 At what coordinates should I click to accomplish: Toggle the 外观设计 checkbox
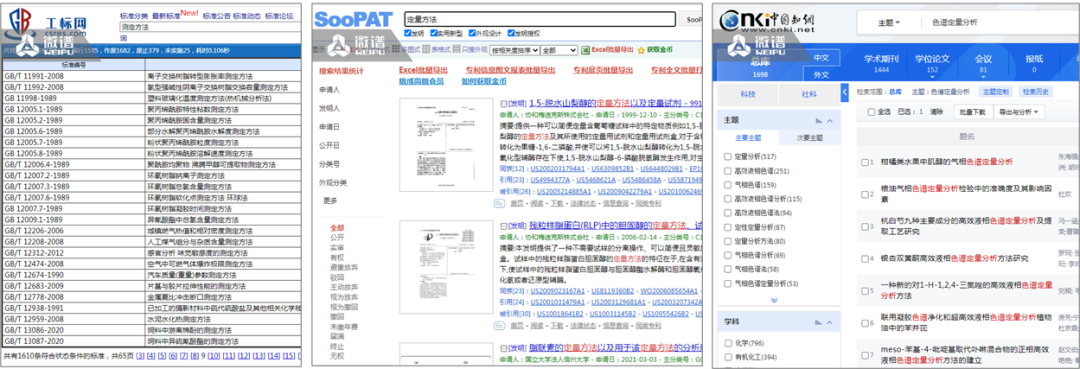(472, 32)
